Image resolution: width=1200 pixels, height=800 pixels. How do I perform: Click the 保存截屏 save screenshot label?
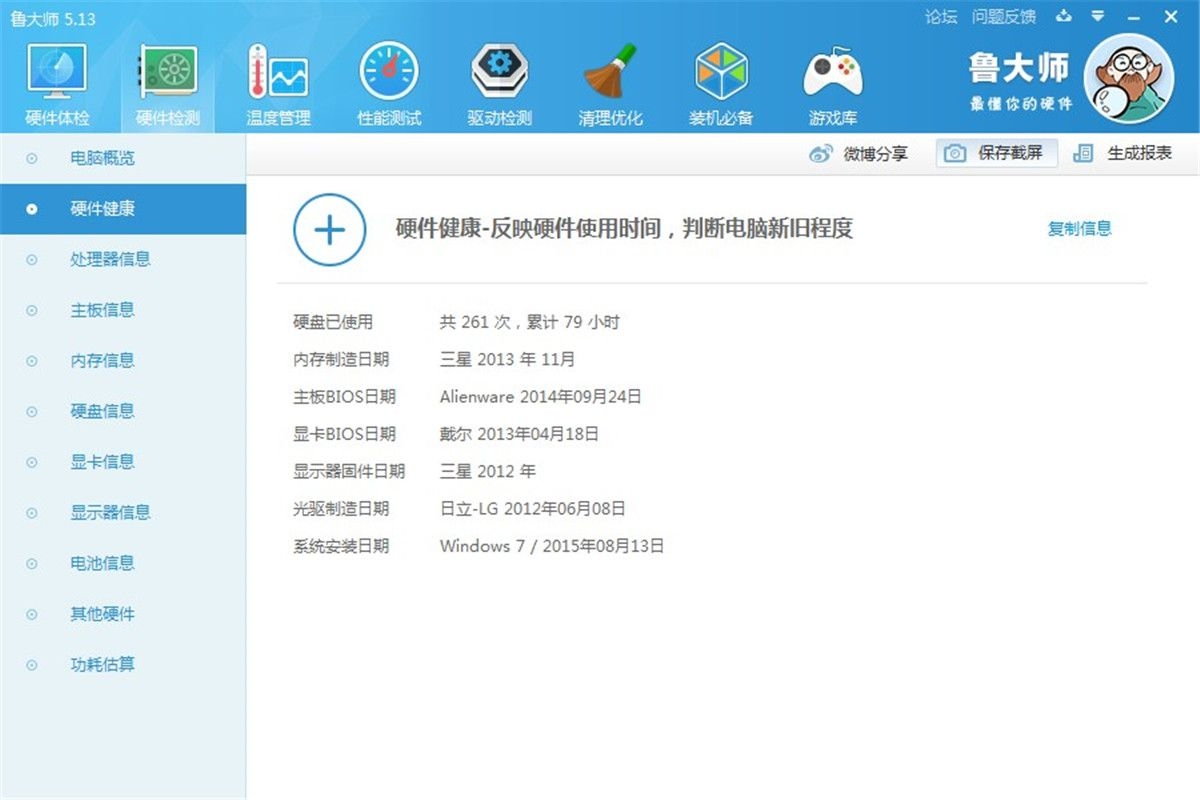pos(1010,154)
